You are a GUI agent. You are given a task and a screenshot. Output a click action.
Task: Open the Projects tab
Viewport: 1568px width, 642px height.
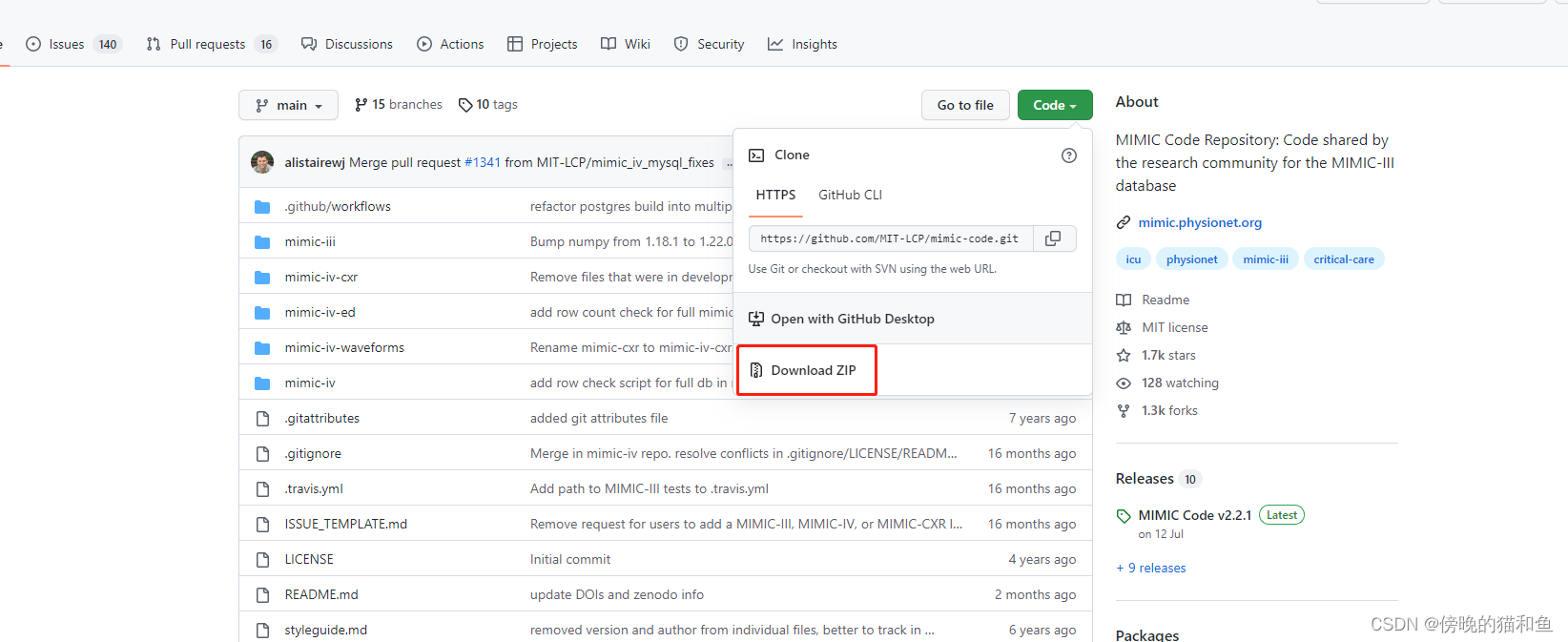(543, 44)
